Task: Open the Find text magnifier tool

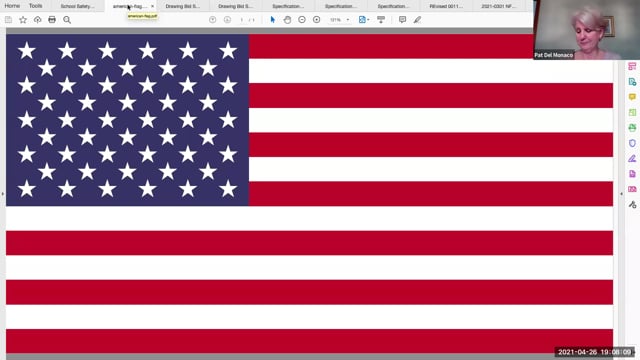Action: coord(67,20)
